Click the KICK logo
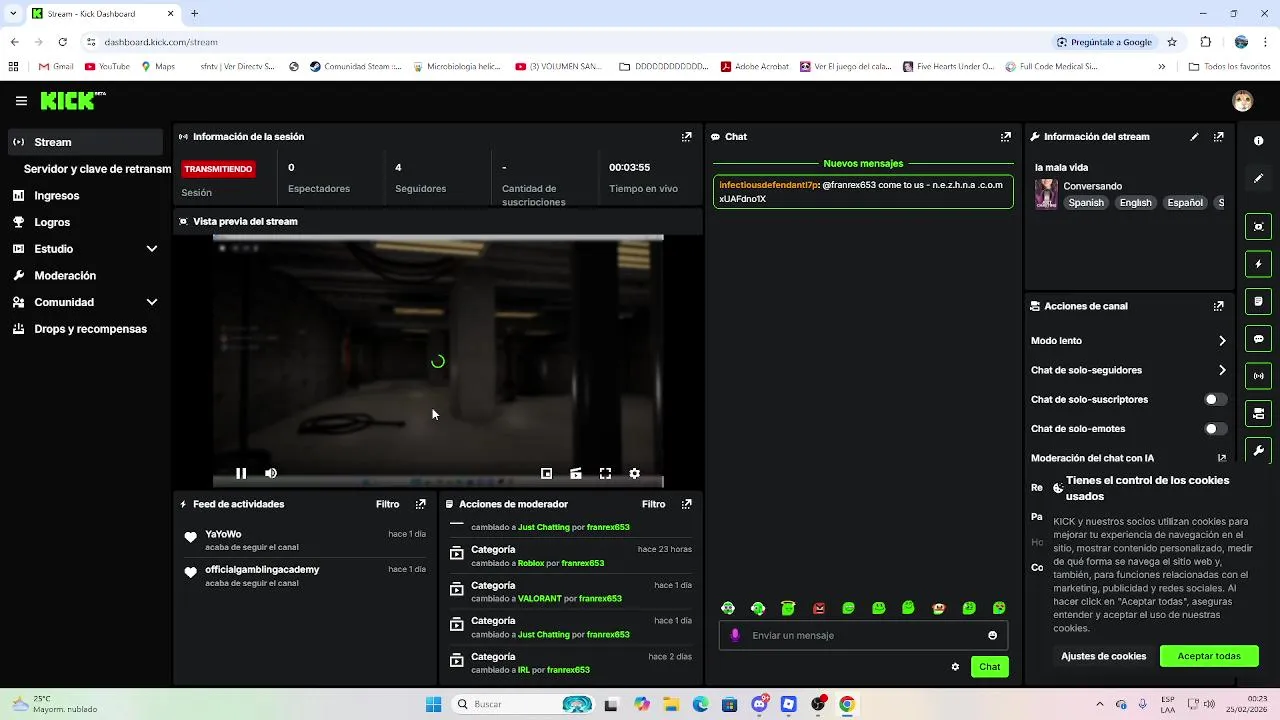Image resolution: width=1280 pixels, height=720 pixels. click(72, 100)
